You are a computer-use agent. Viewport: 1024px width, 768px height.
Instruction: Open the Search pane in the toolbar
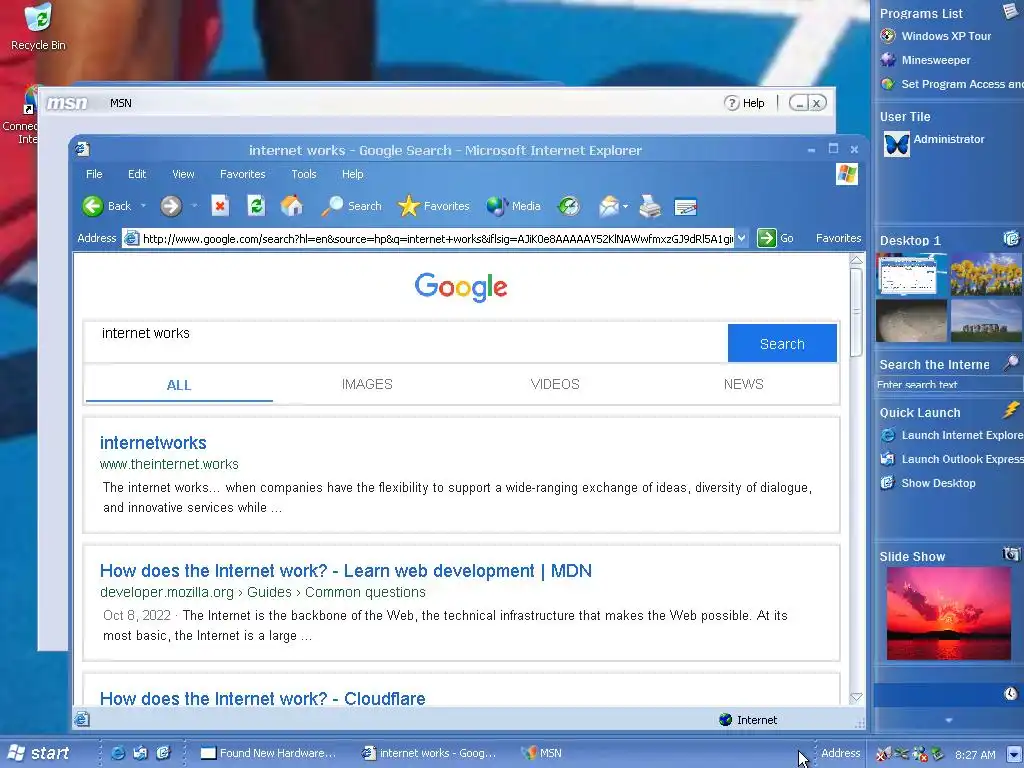point(351,206)
